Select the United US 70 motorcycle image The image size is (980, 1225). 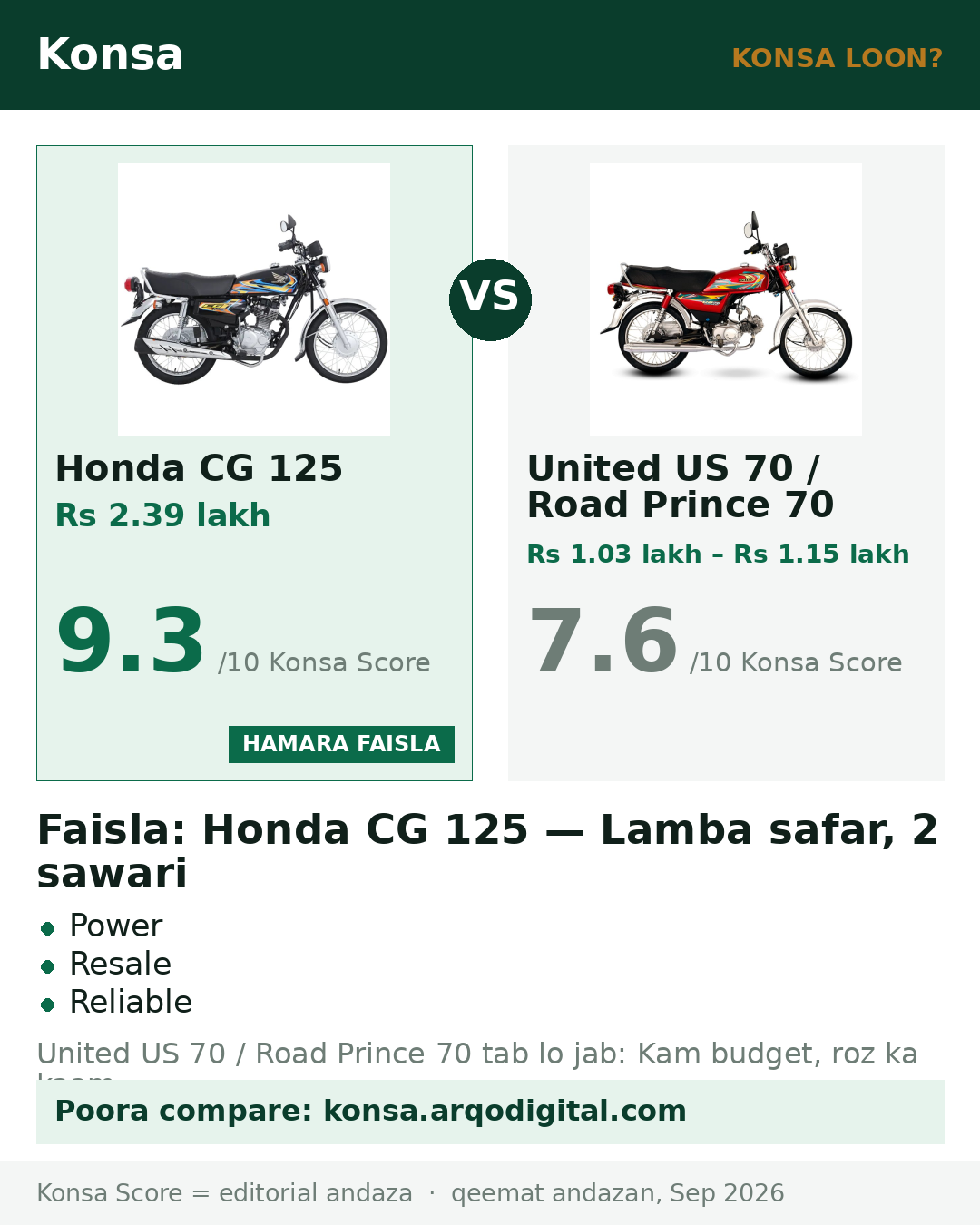(726, 299)
